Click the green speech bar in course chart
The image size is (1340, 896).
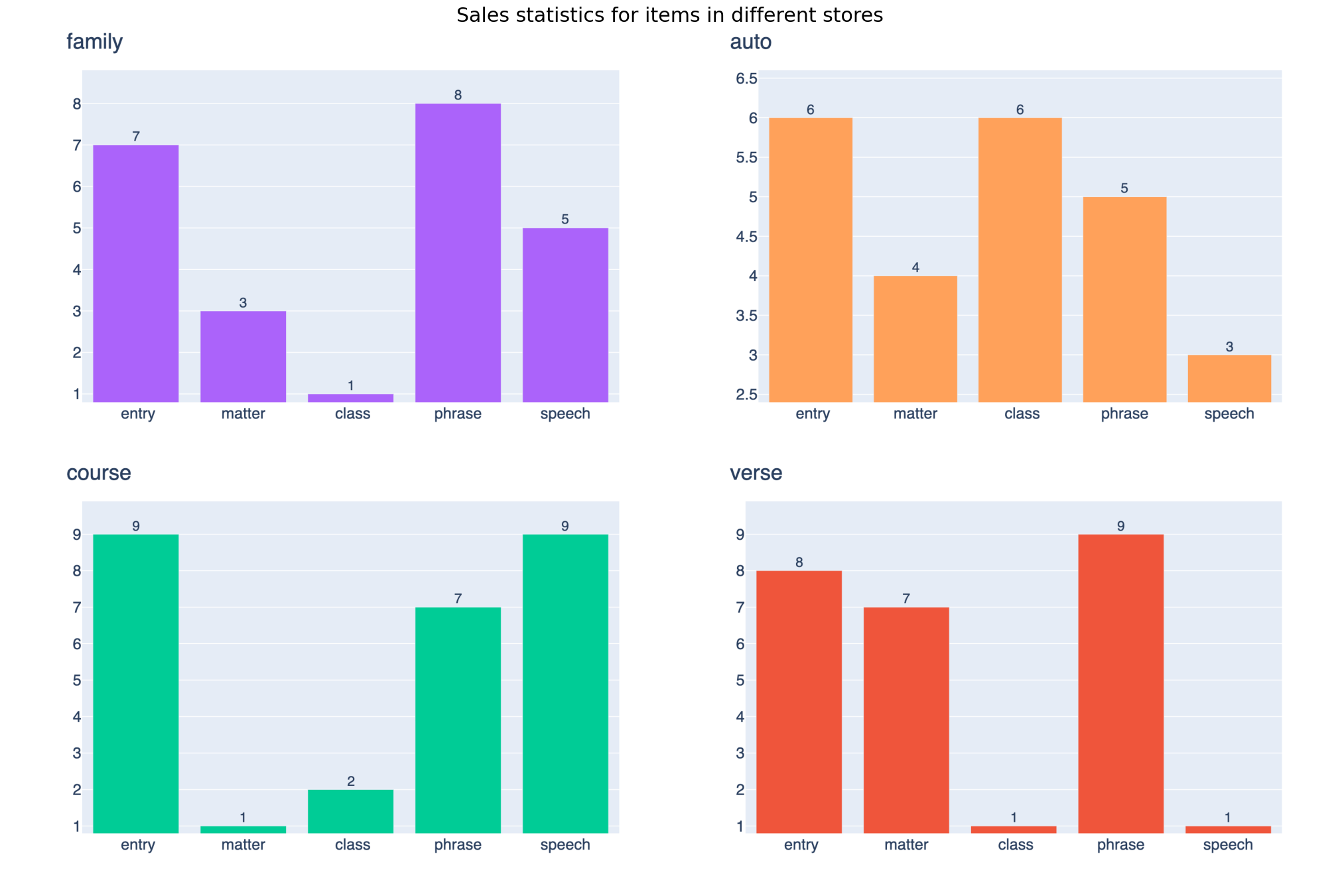[x=565, y=683]
